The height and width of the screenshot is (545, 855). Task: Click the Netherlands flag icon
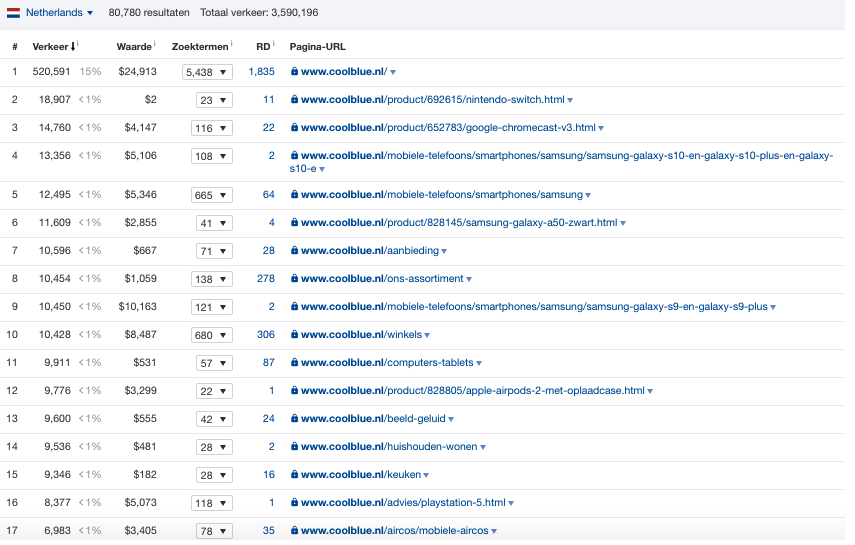(13, 13)
